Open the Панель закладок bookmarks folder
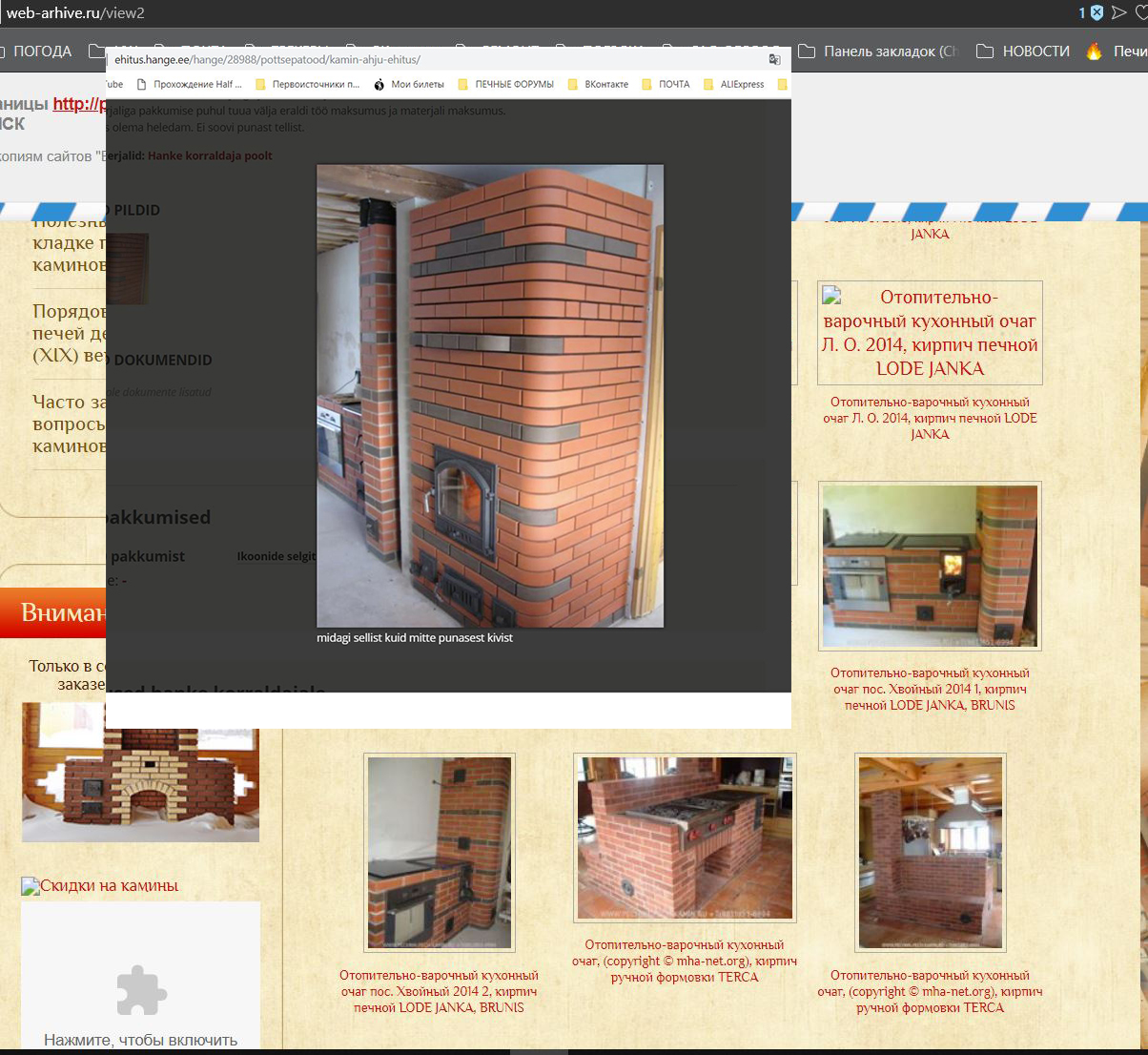The width and height of the screenshot is (1148, 1055). (x=877, y=52)
